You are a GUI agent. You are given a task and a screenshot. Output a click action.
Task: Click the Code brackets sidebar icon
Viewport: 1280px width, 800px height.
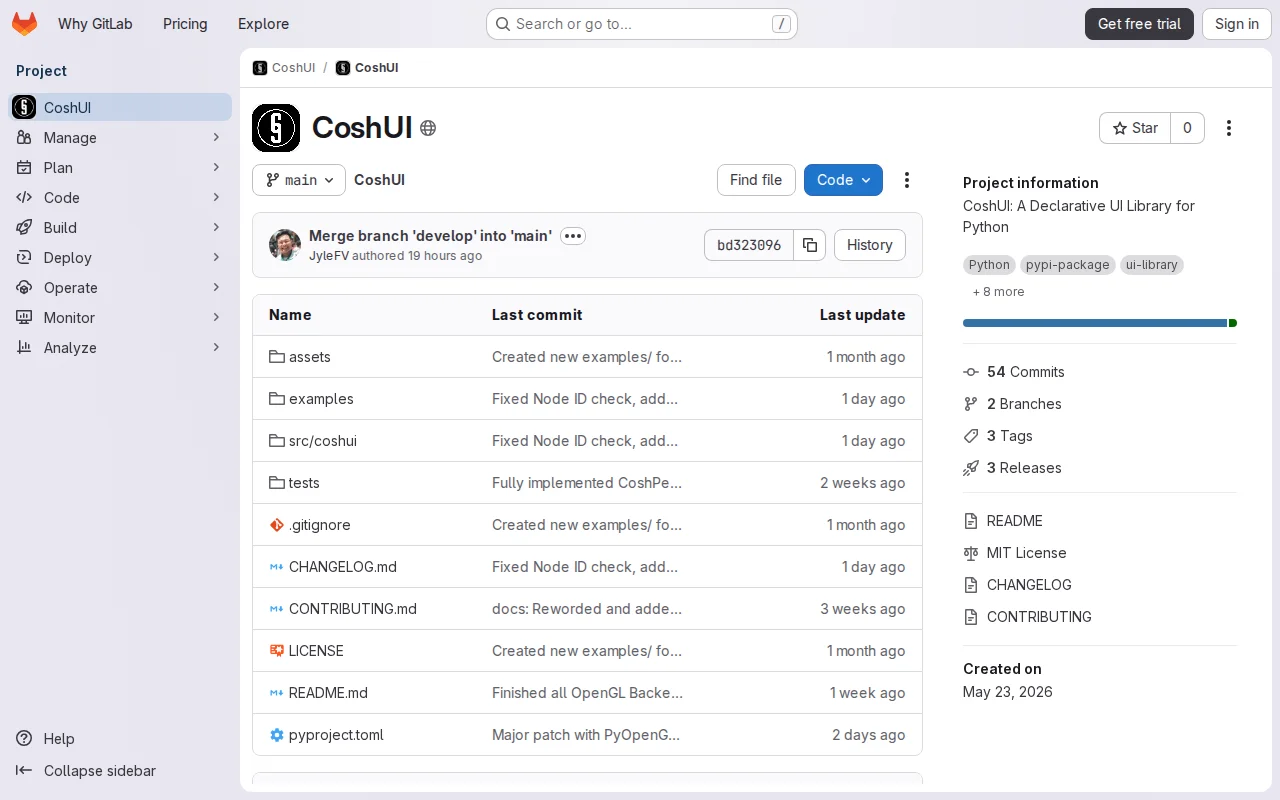coord(24,197)
